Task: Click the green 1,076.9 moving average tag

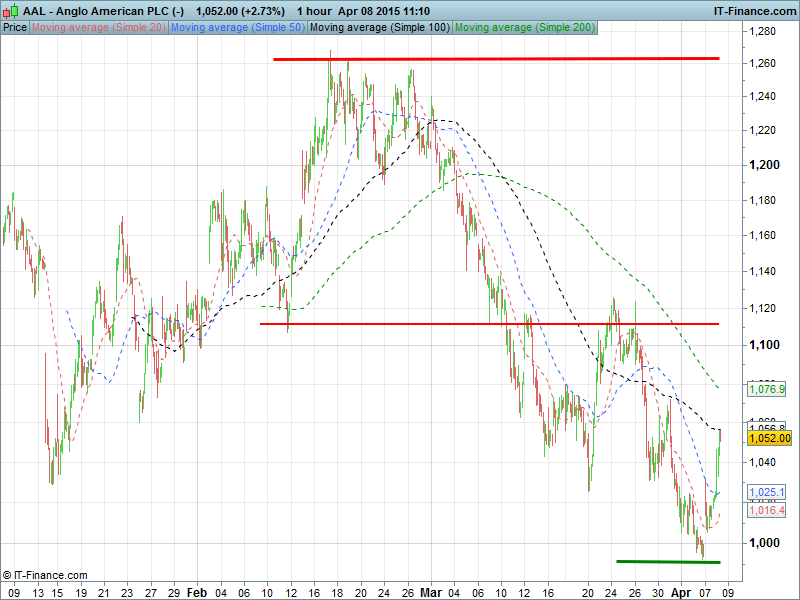Action: click(x=767, y=388)
